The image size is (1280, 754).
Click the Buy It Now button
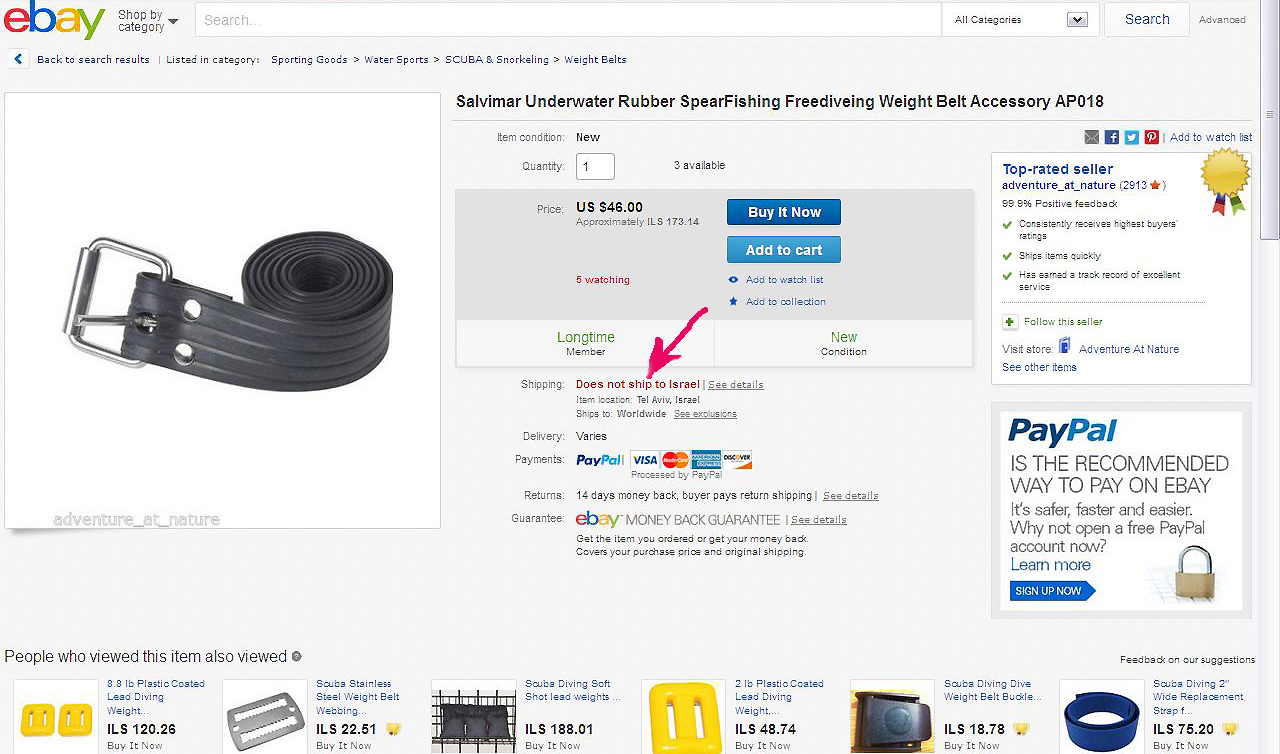[x=784, y=212]
